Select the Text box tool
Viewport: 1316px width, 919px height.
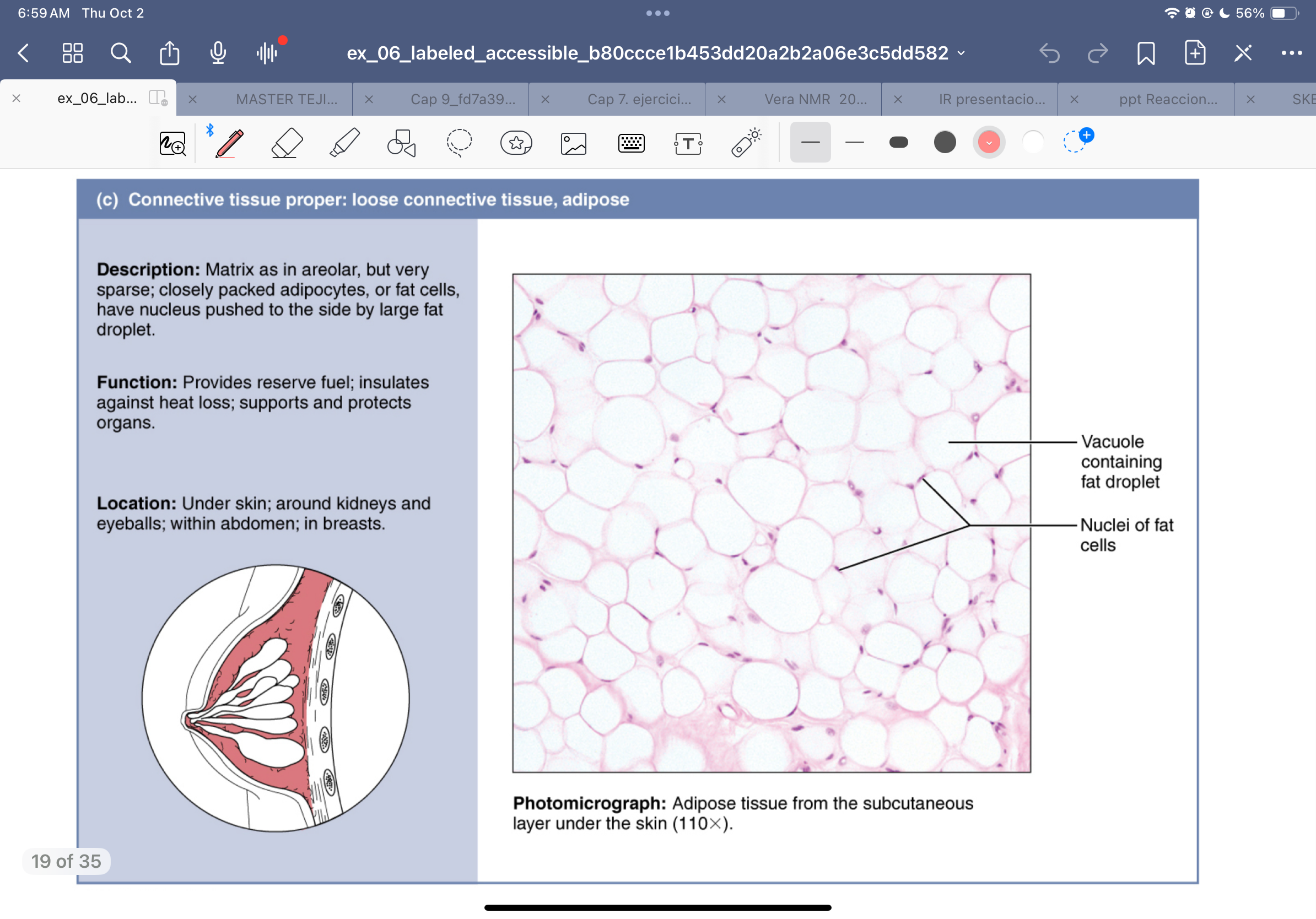pyautogui.click(x=688, y=143)
